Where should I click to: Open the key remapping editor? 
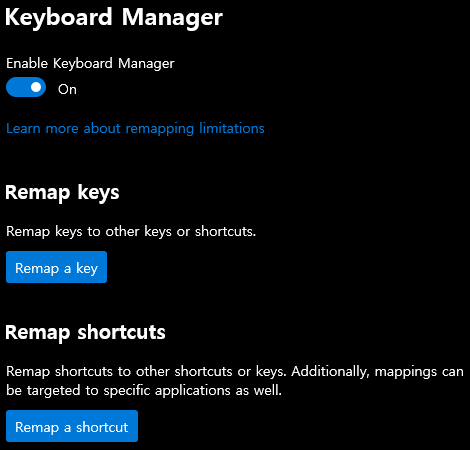tap(56, 267)
